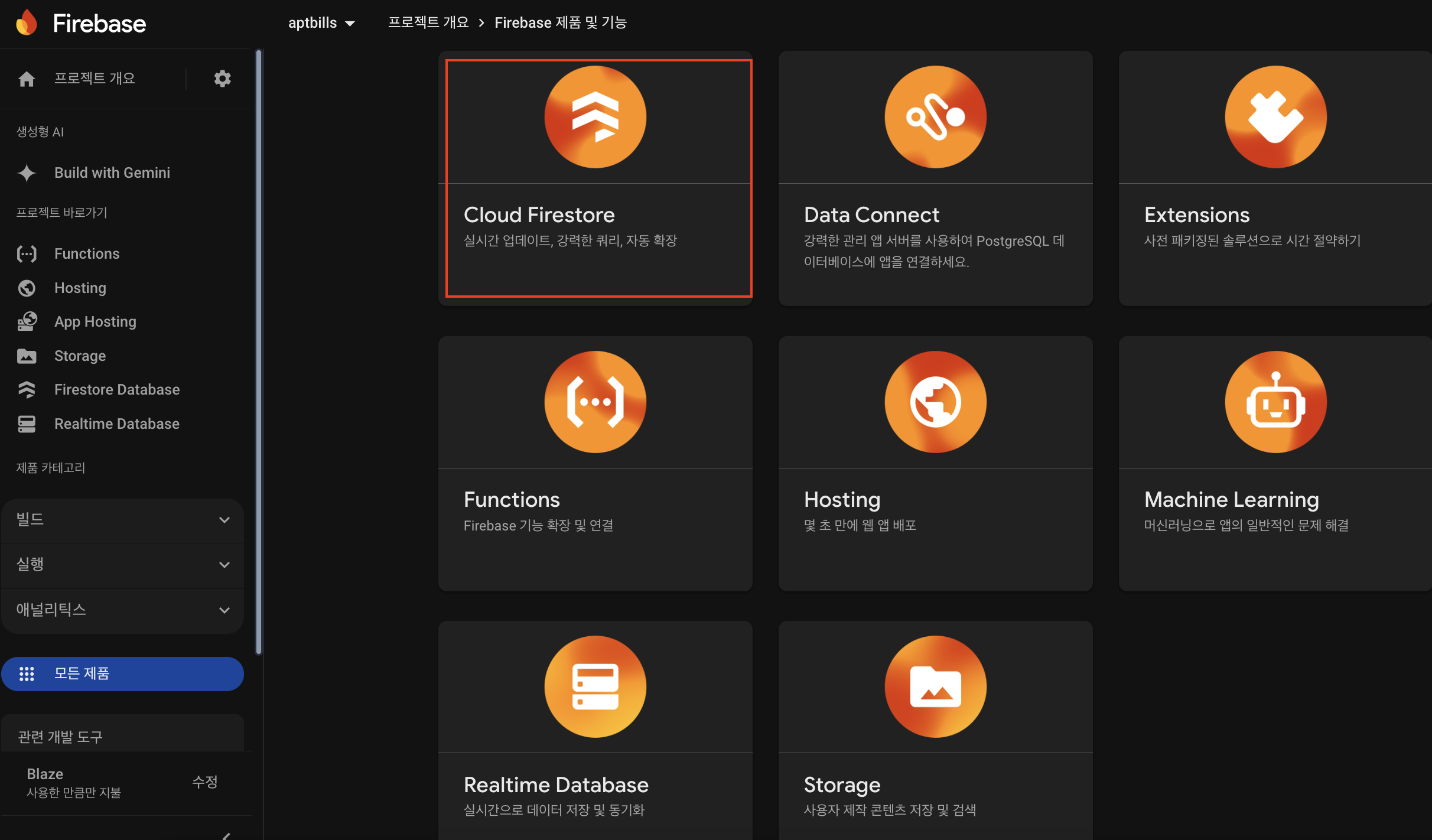Click the Machine Learning robot icon
The height and width of the screenshot is (840, 1432).
tap(1276, 402)
